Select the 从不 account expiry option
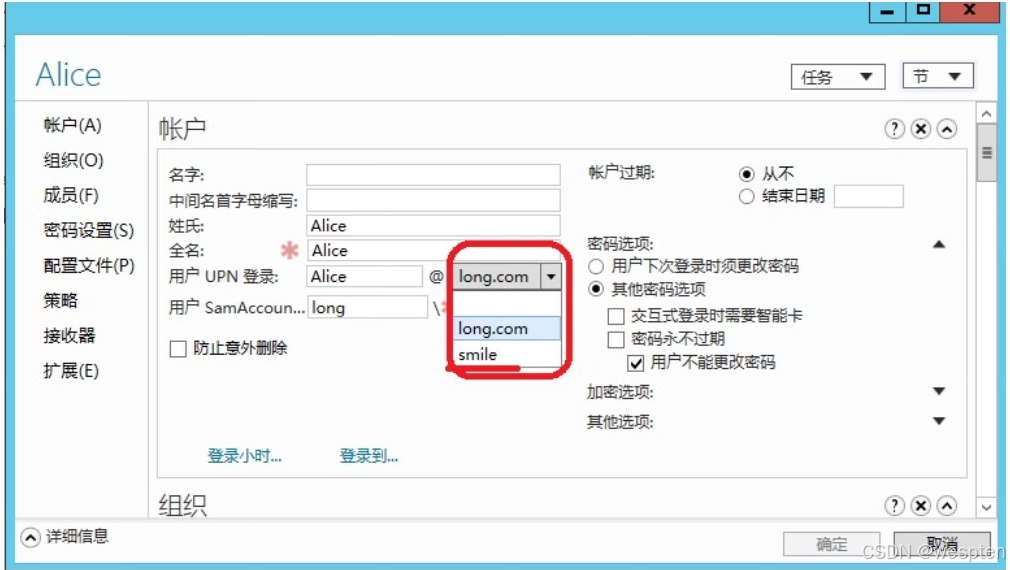The width and height of the screenshot is (1010, 570). click(747, 174)
